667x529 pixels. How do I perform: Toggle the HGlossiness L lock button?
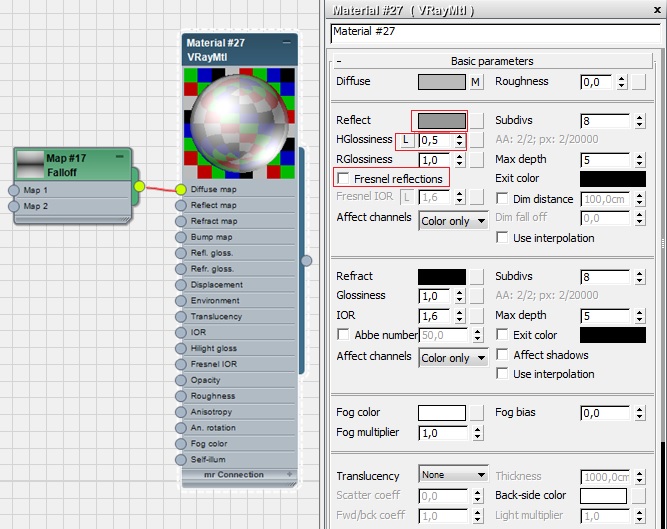[406, 139]
